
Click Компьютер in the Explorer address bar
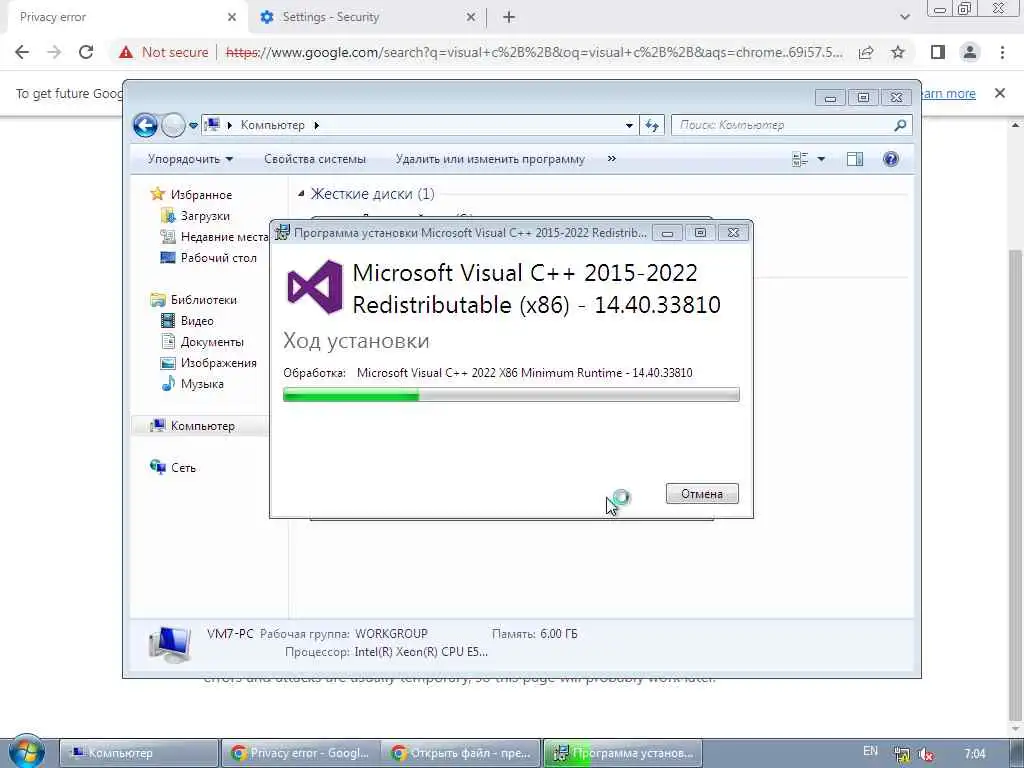point(272,125)
